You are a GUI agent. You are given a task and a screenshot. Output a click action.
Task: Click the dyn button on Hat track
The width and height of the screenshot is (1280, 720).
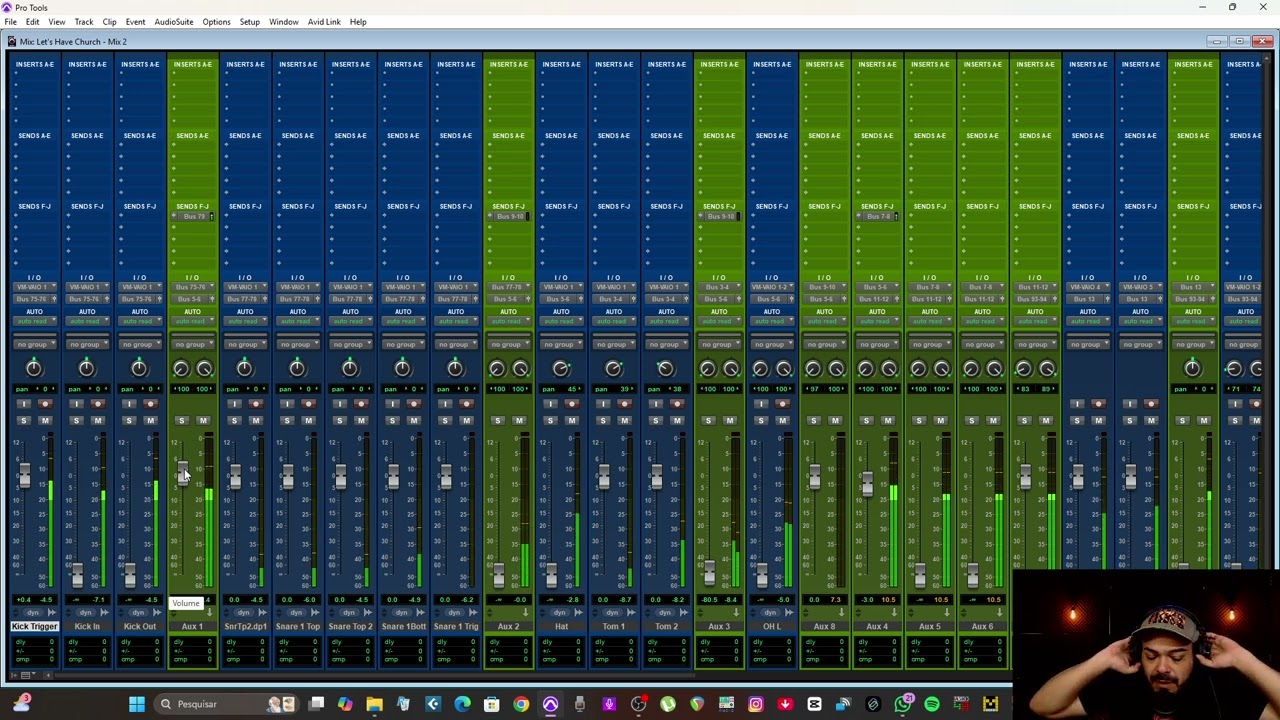561,613
